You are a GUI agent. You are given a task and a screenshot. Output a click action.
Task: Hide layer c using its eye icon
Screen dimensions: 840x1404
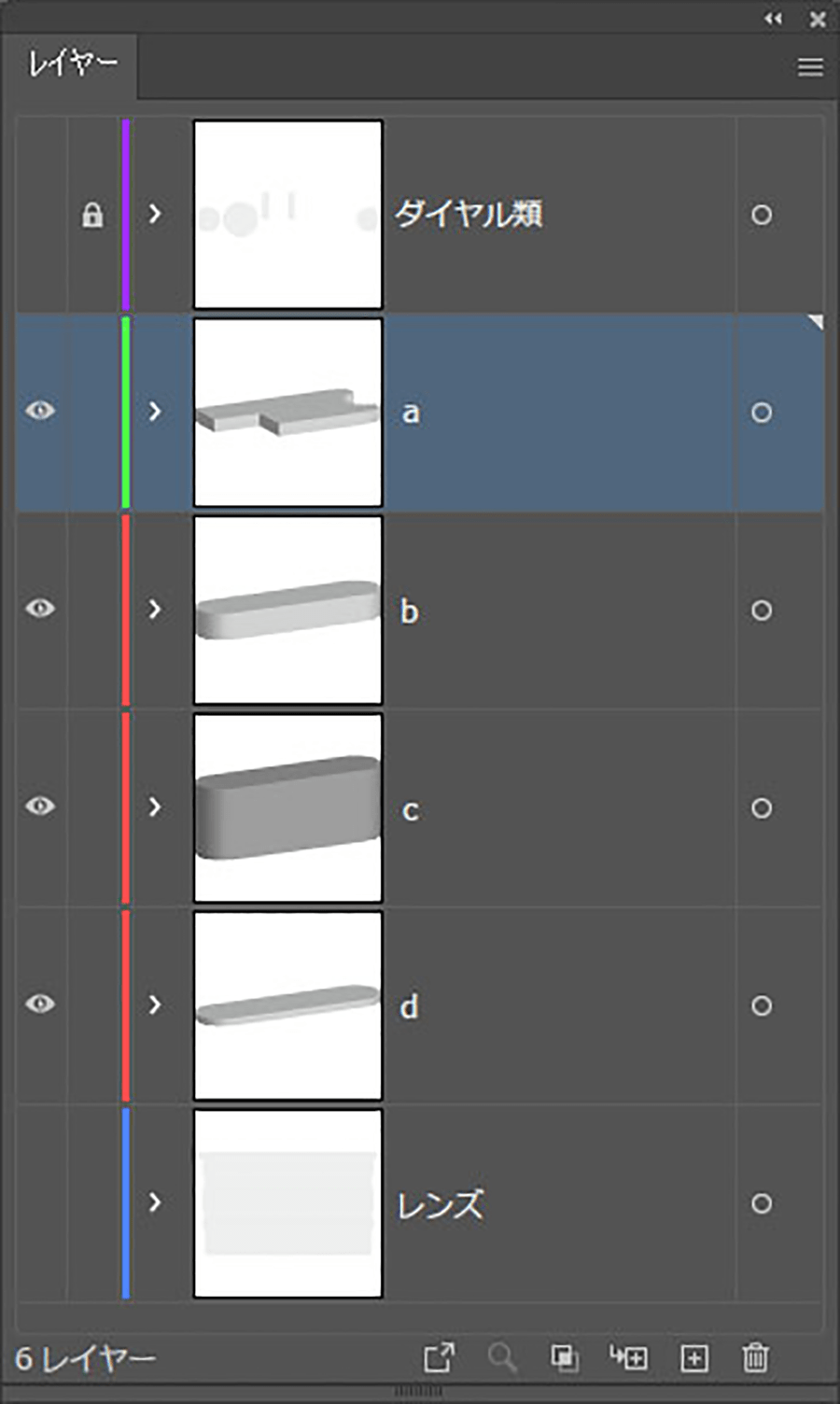tap(40, 806)
